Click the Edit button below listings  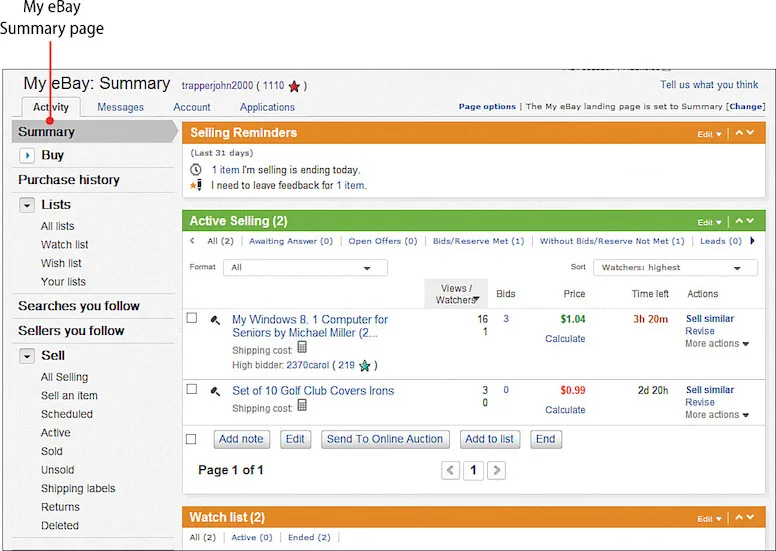295,439
